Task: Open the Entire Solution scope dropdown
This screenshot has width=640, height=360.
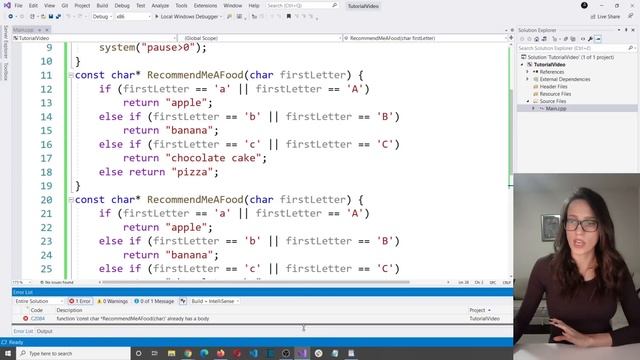Action: tap(39, 301)
